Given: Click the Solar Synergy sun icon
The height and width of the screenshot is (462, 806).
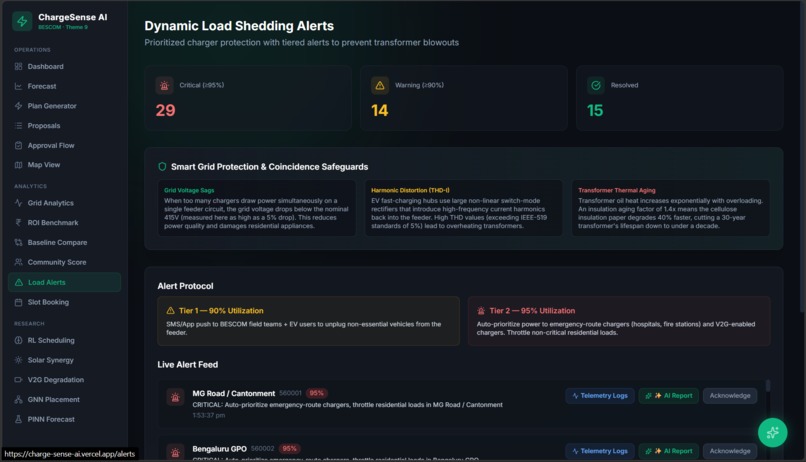Looking at the screenshot, I should 19,360.
